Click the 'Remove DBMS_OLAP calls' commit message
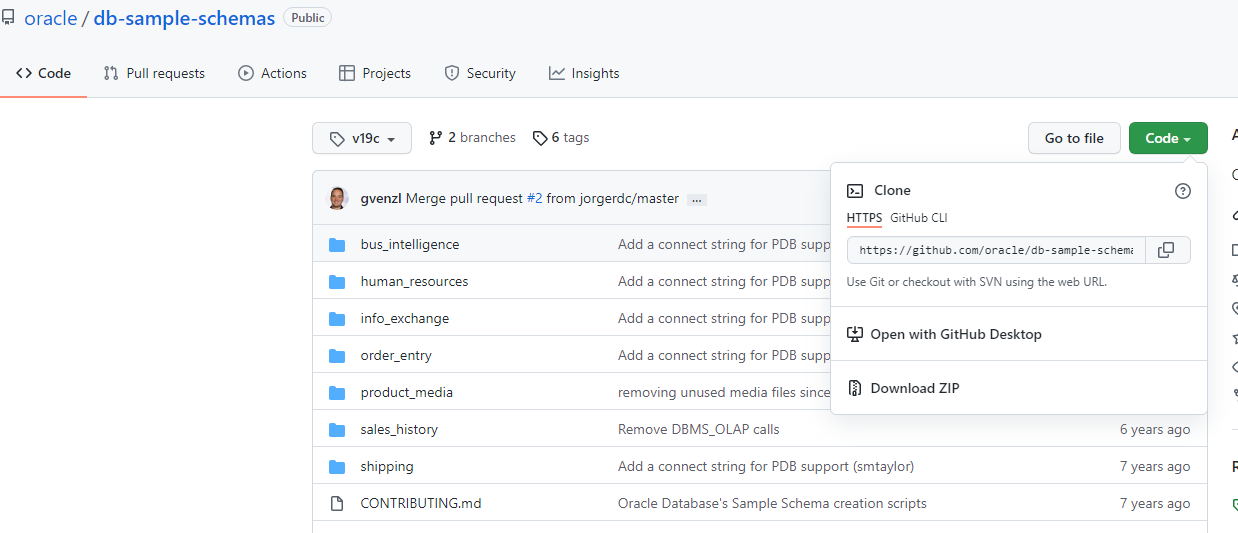The height and width of the screenshot is (533, 1238). click(699, 429)
